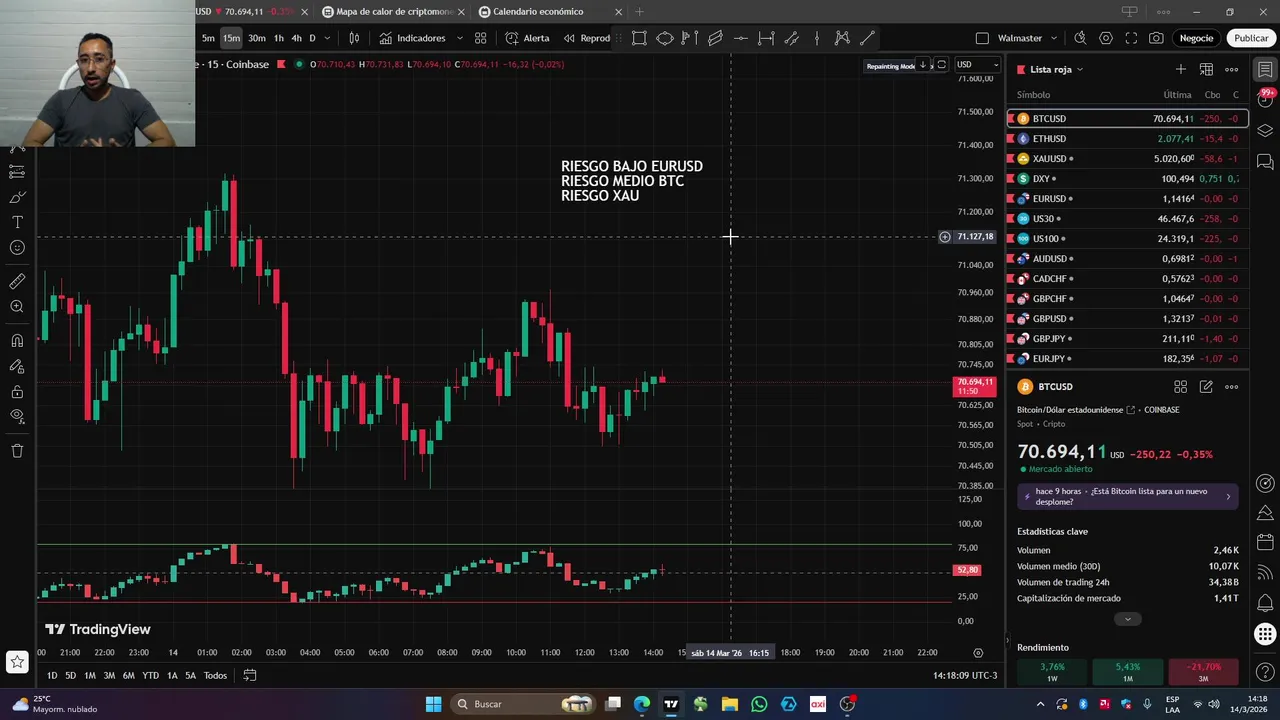
Task: Open chart time zone settings gear
Action: click(978, 652)
